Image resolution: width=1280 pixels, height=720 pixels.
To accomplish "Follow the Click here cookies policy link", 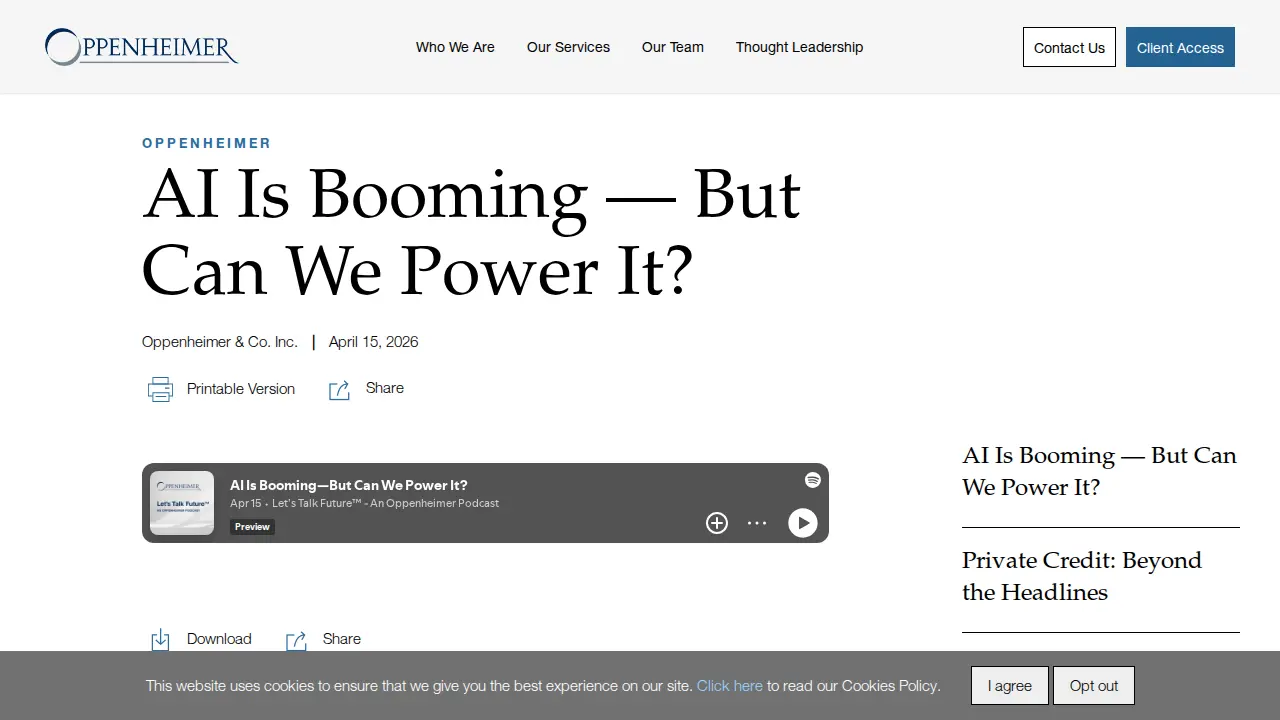I will click(x=730, y=686).
